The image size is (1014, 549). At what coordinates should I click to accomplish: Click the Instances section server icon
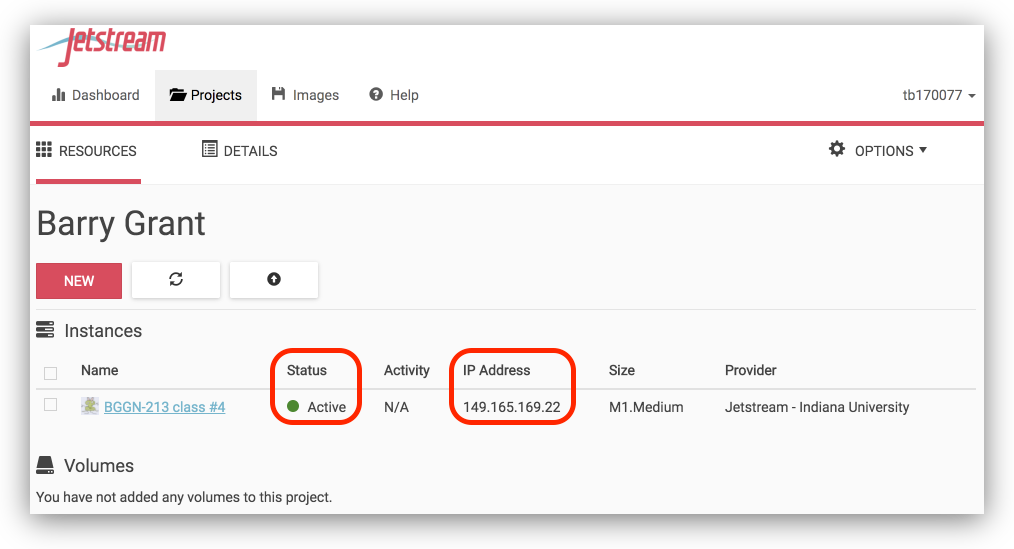(45, 330)
